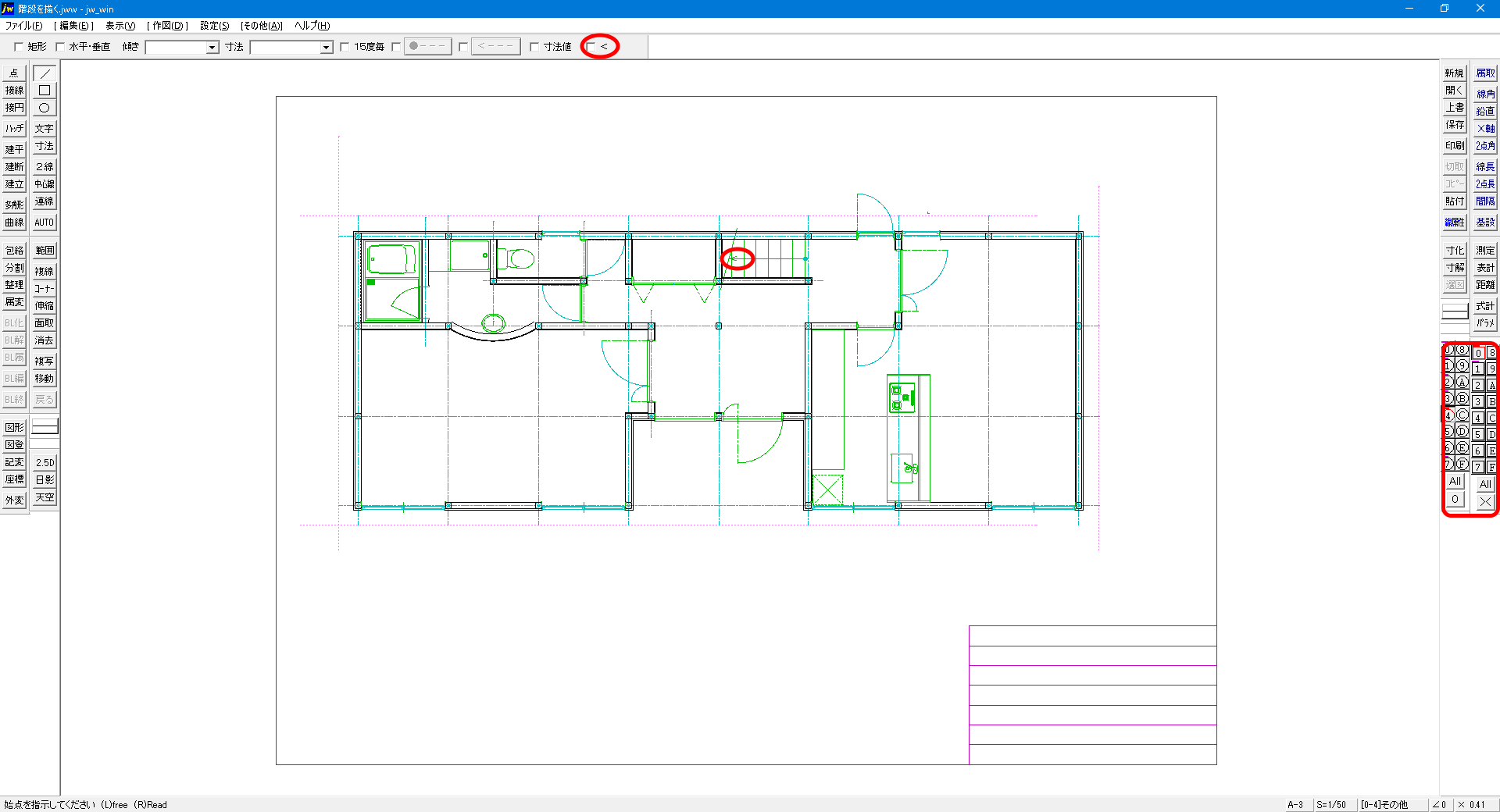This screenshot has height=812, width=1500.
Task: Toggle the checkbox beside the <--- button
Action: point(463,47)
